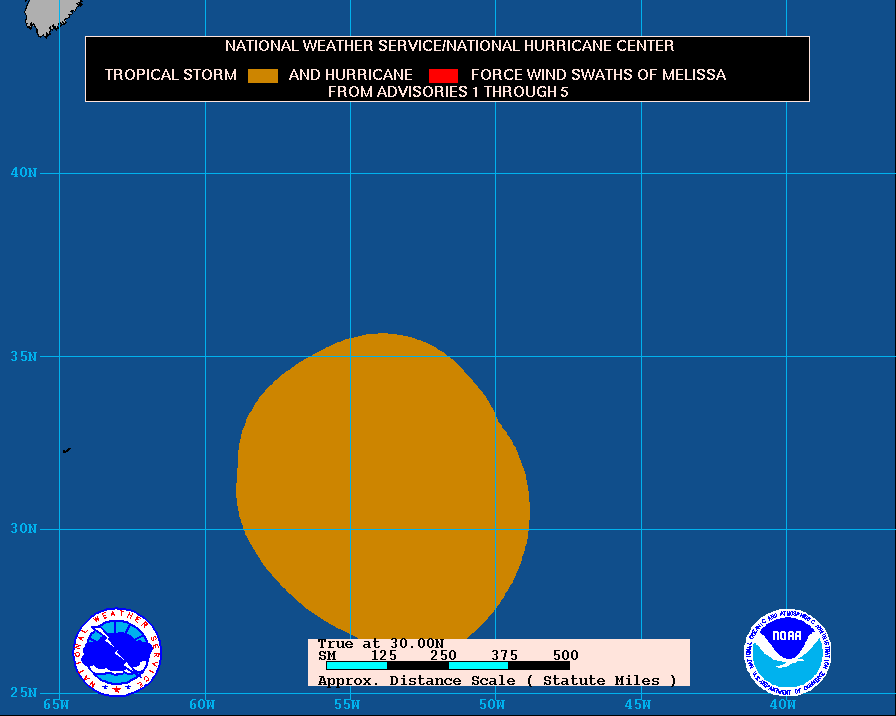Click the 25N latitude label
Image resolution: width=896 pixels, height=716 pixels.
[23, 693]
